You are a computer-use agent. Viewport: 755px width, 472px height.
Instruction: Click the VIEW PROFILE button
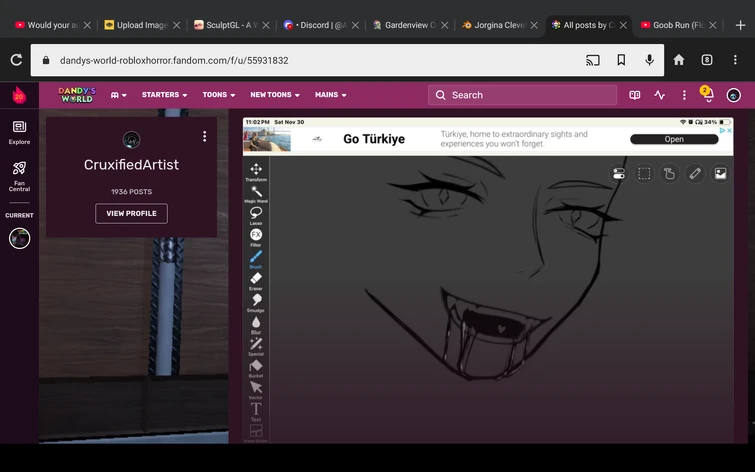pos(131,213)
